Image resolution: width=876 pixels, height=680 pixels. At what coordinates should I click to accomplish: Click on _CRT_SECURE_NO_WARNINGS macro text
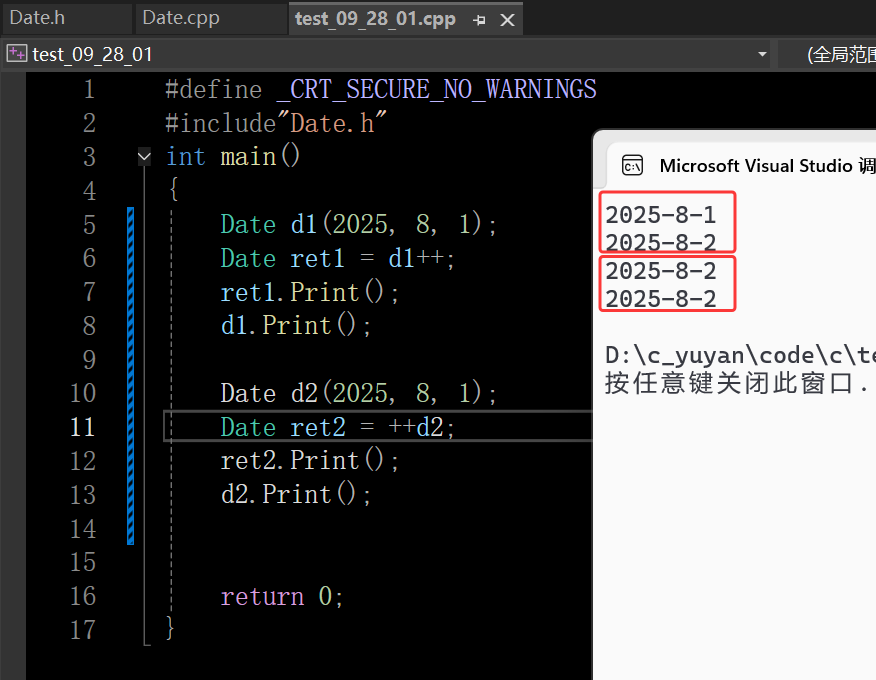pyautogui.click(x=437, y=89)
